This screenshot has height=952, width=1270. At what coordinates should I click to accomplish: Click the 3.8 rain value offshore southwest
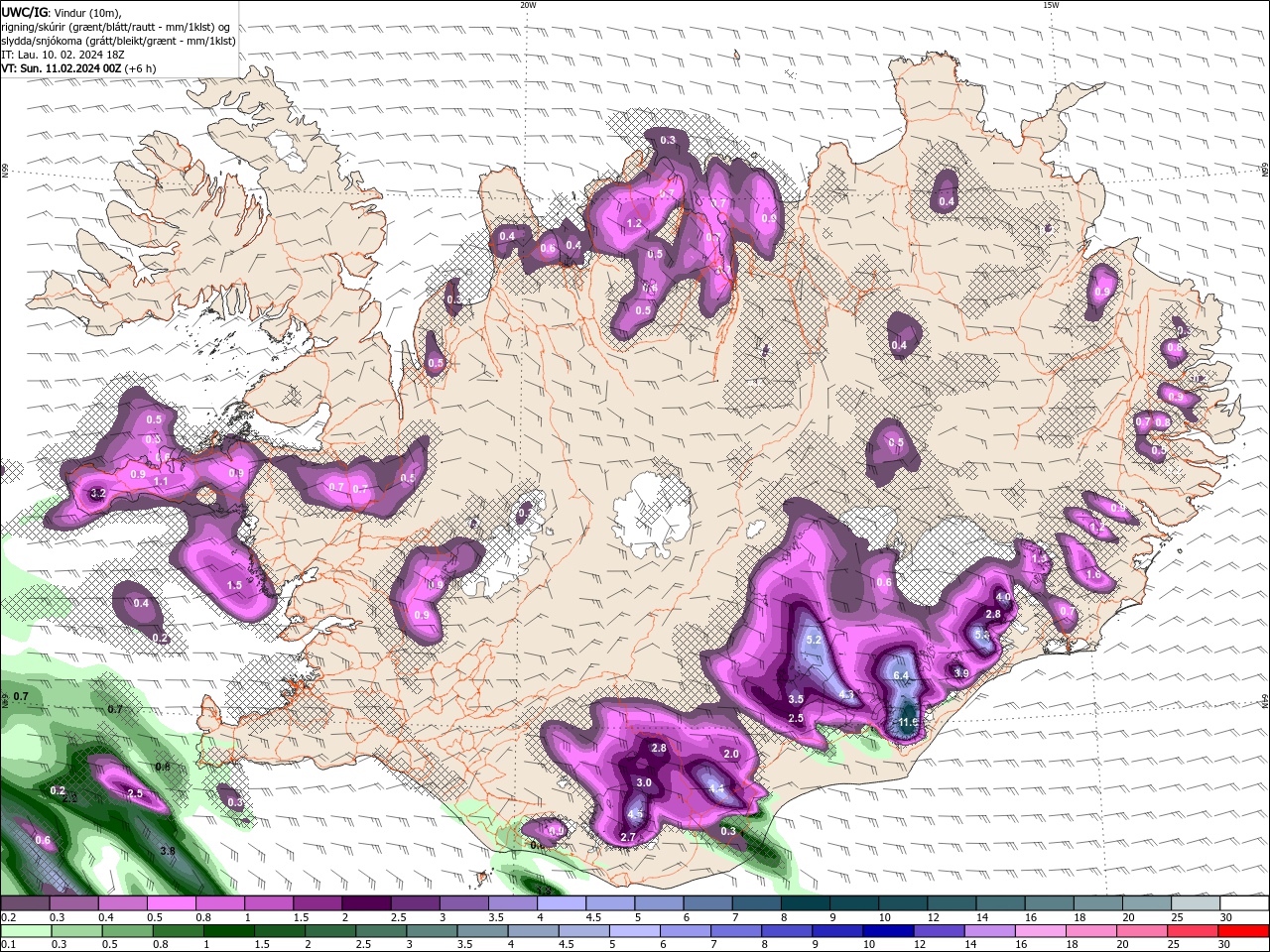click(168, 851)
